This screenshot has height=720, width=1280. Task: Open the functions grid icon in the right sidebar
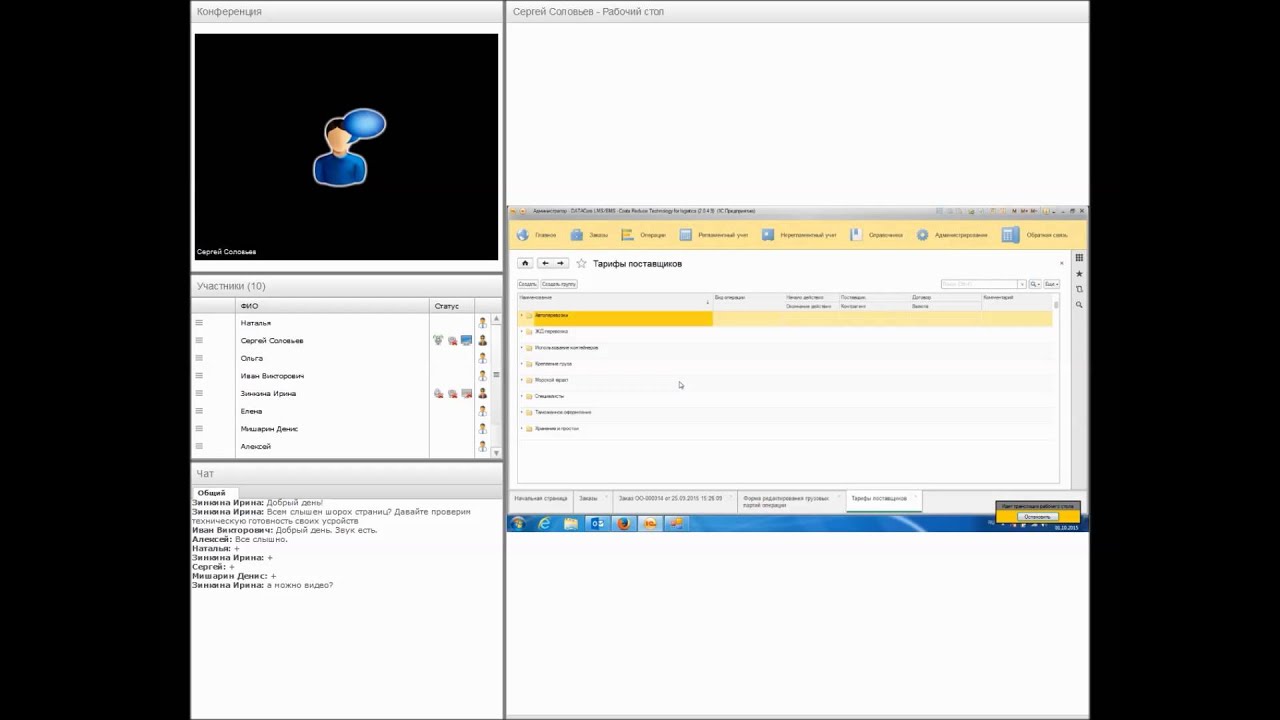point(1079,258)
